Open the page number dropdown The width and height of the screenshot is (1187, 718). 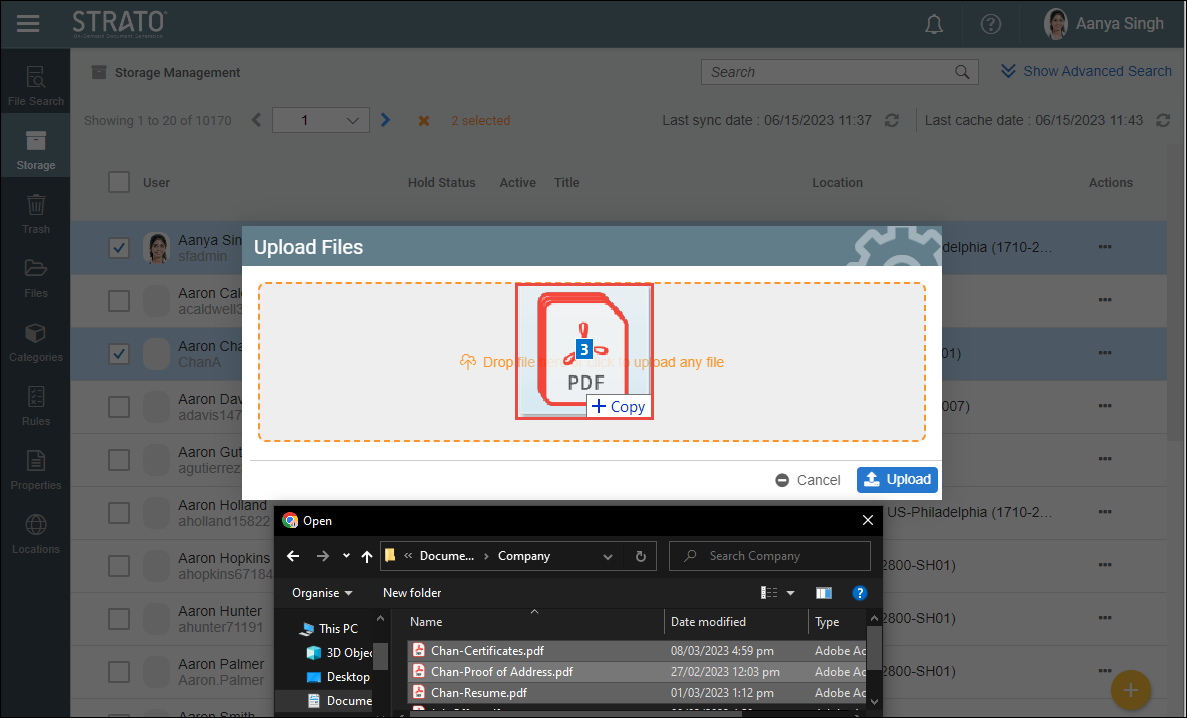pos(320,120)
